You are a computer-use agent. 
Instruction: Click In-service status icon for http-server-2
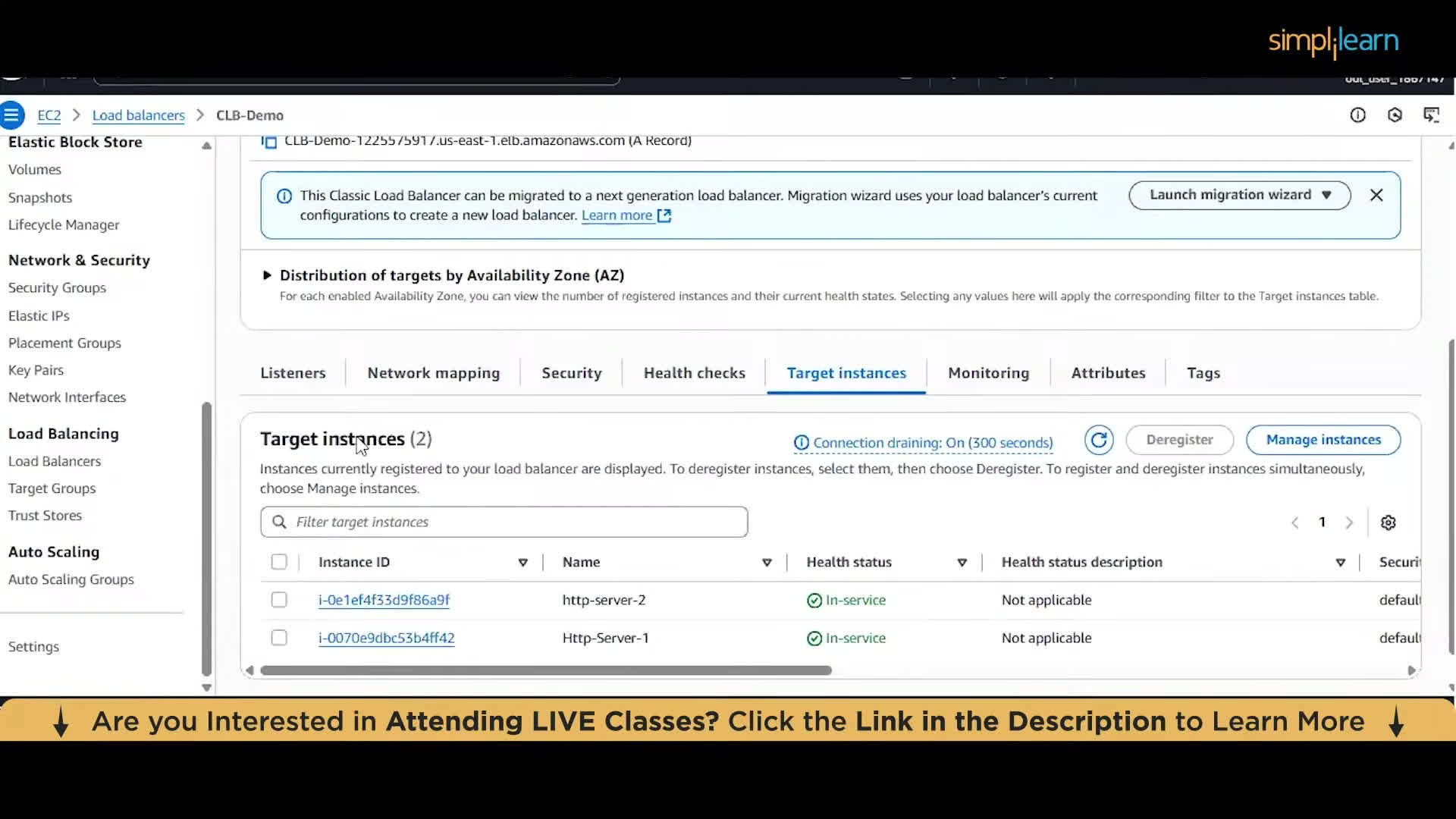pyautogui.click(x=814, y=601)
